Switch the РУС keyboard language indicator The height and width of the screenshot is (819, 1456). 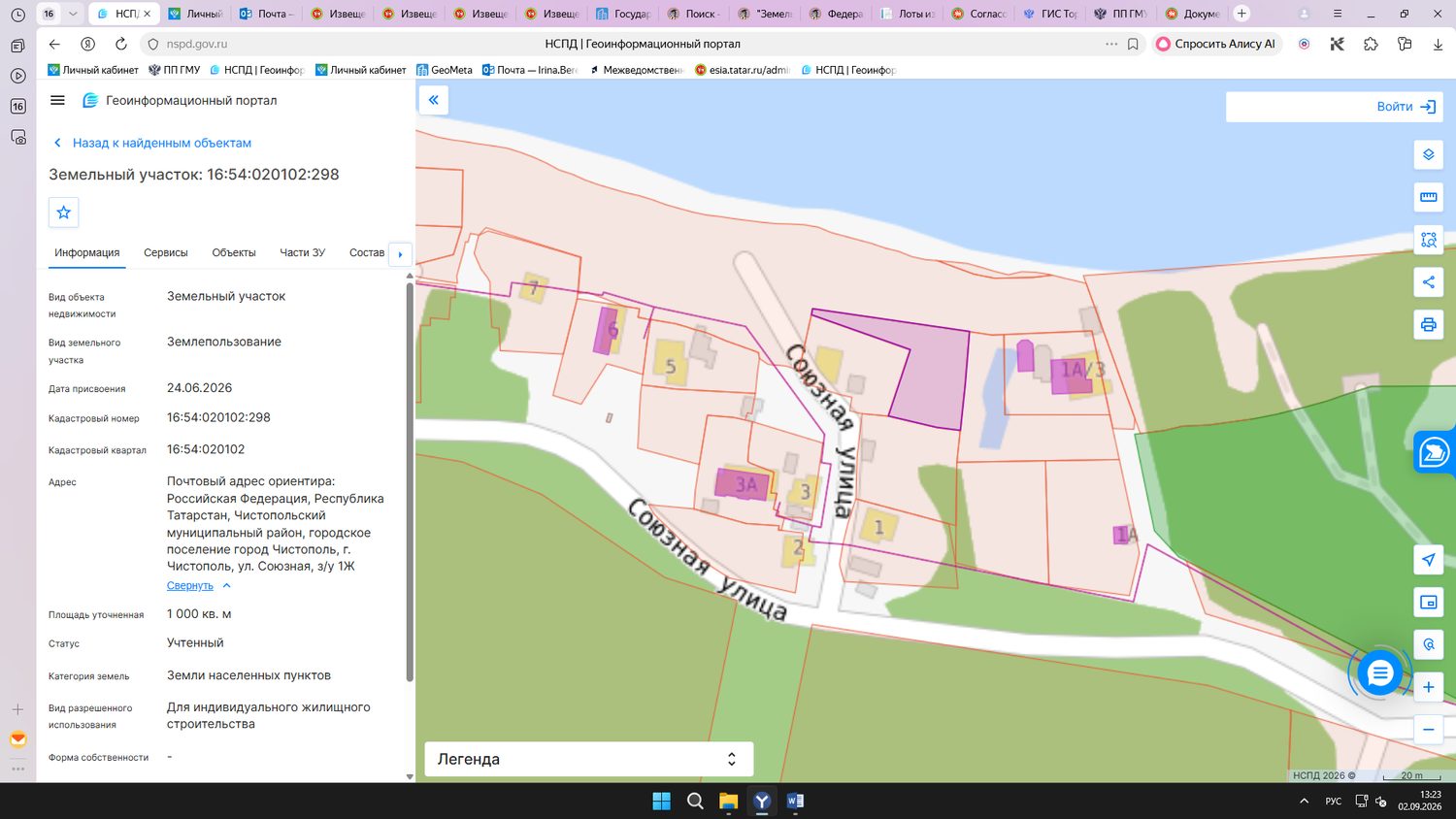1334,801
